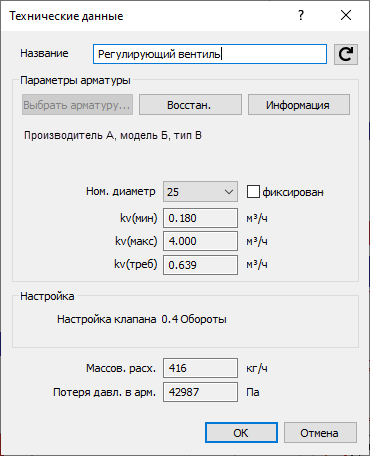Click the Настройка group label
The height and width of the screenshot is (456, 370).
point(47,296)
